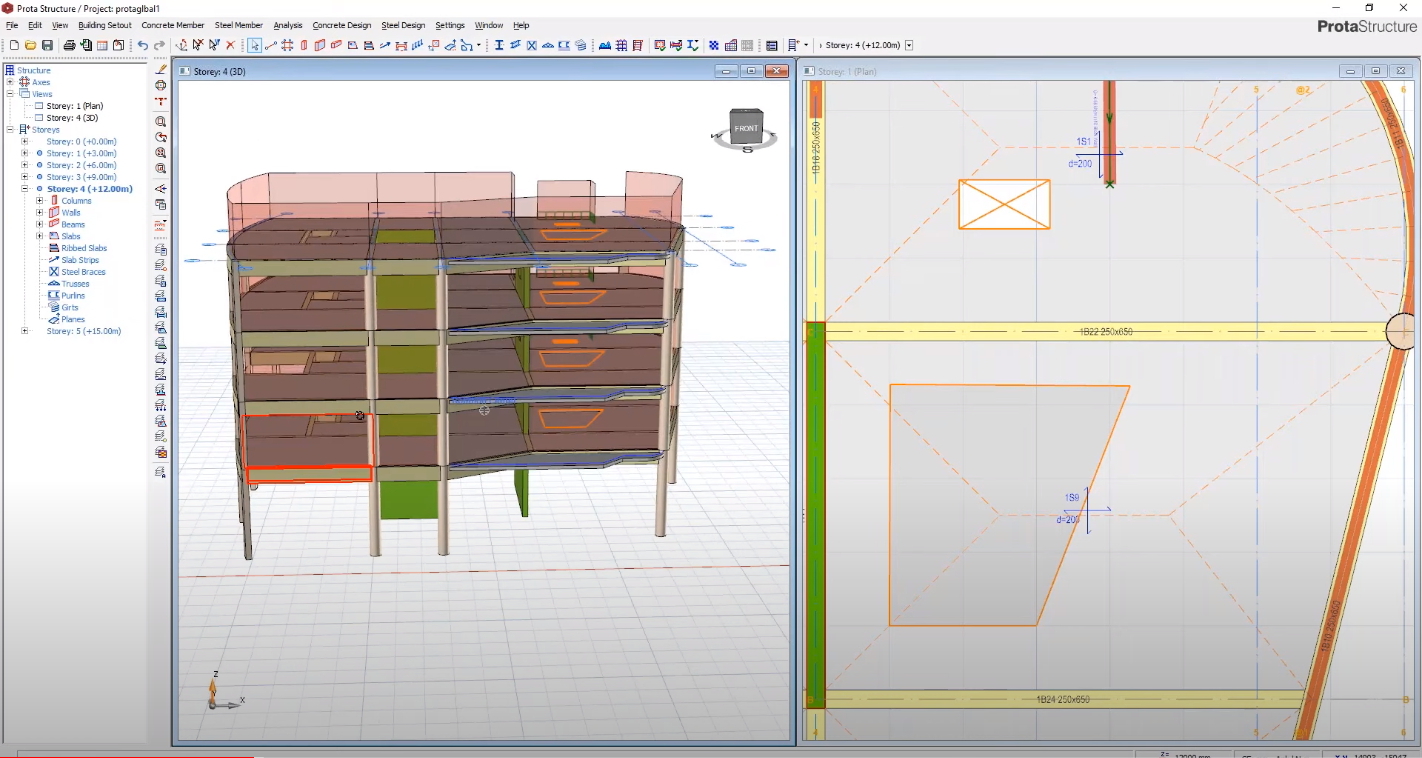This screenshot has height=758, width=1422.
Task: Save the current project
Action: [x=47, y=45]
